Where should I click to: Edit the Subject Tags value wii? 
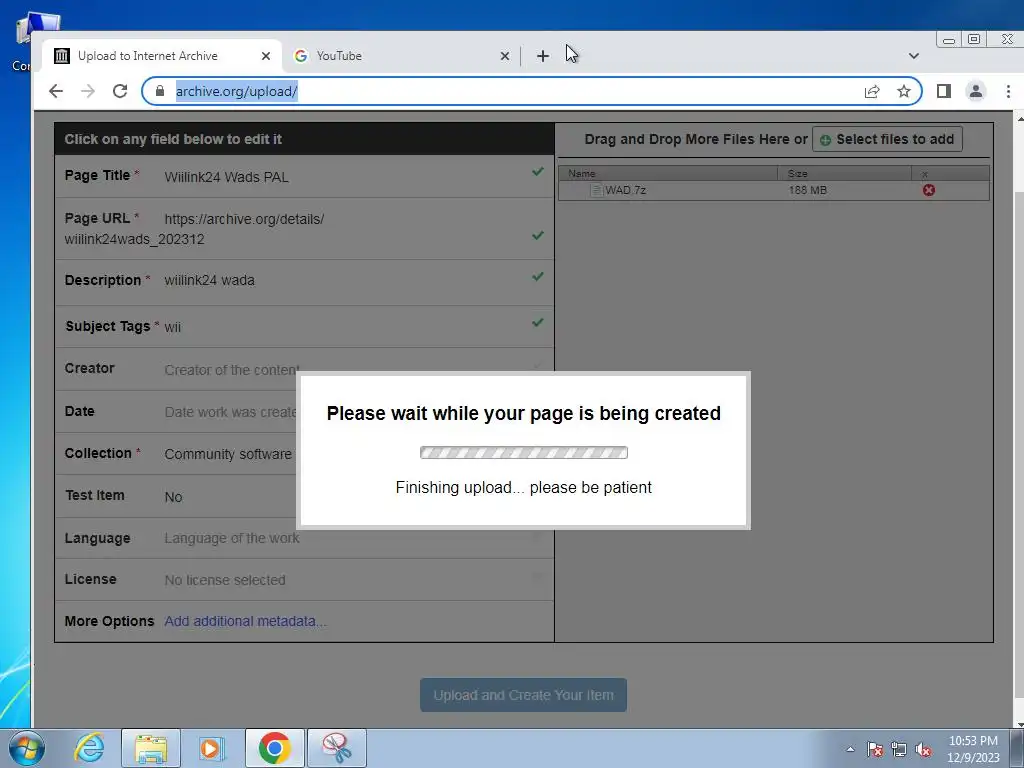(x=172, y=327)
